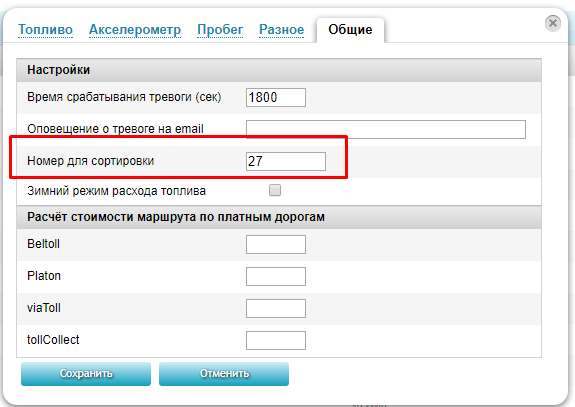
Task: Enable Зимний режим расхода топлива checkbox
Action: [275, 190]
